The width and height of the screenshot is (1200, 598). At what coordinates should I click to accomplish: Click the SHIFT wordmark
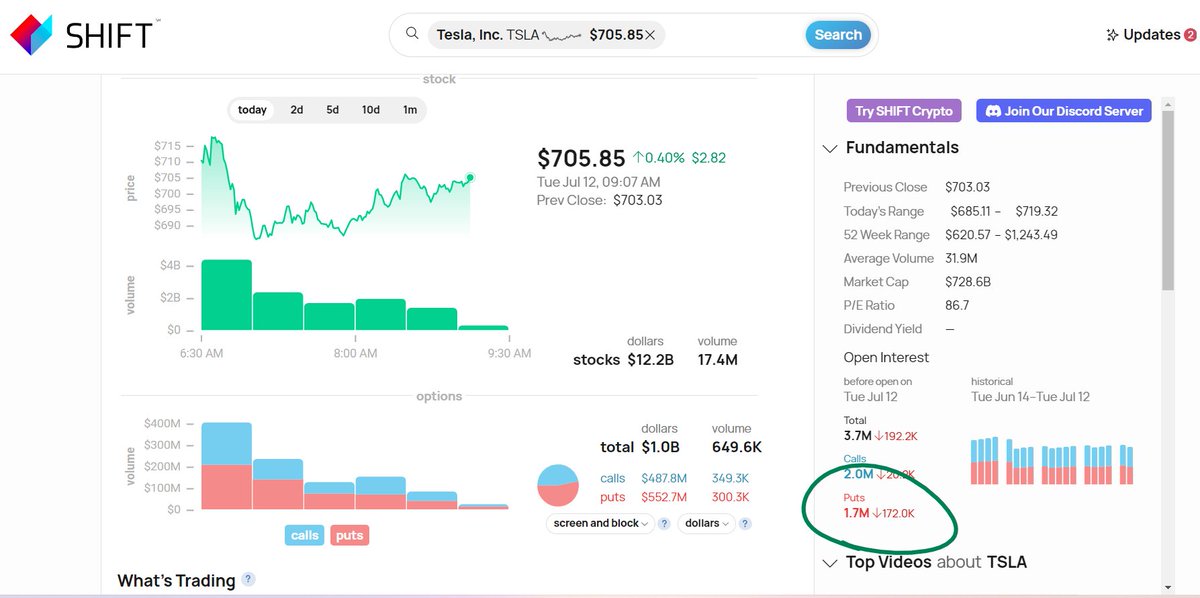[109, 36]
